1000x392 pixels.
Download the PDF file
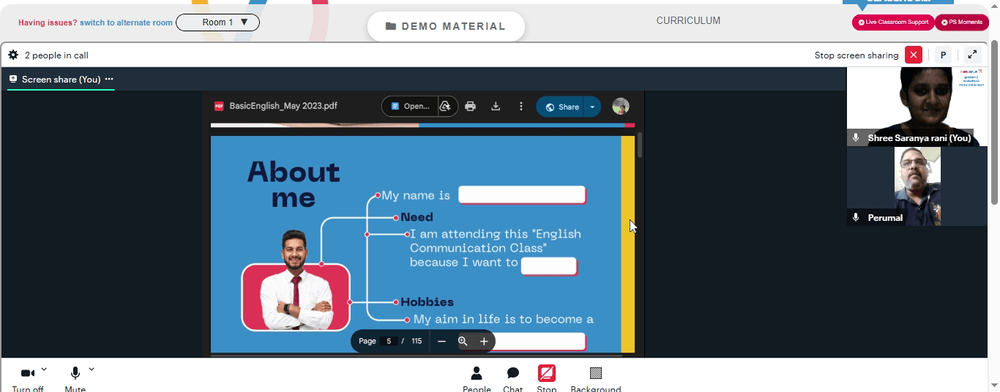(x=495, y=106)
